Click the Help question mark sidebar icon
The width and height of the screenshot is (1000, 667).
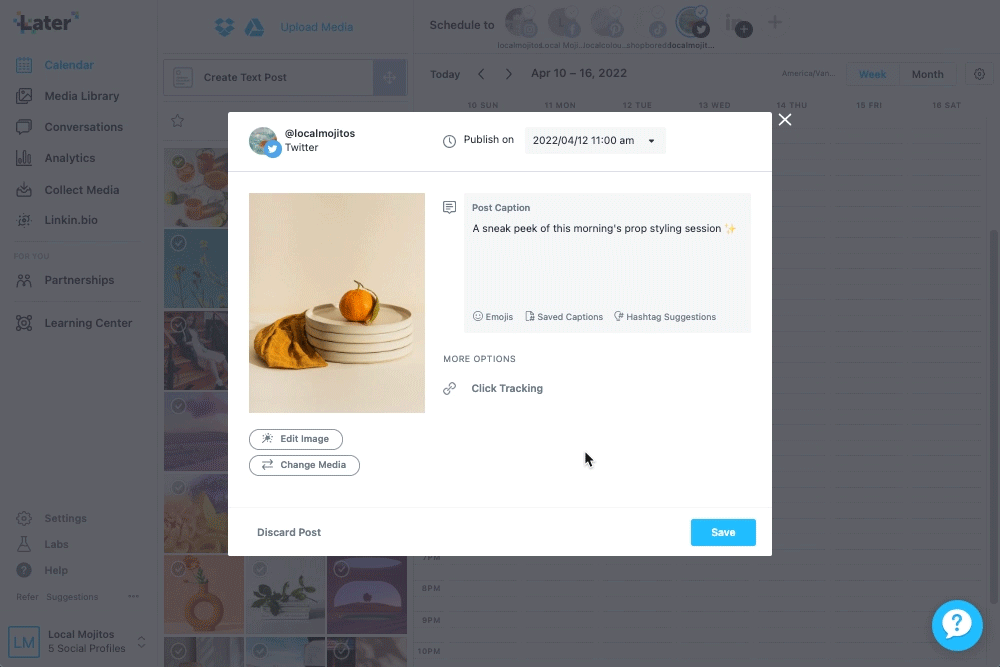click(x=24, y=570)
